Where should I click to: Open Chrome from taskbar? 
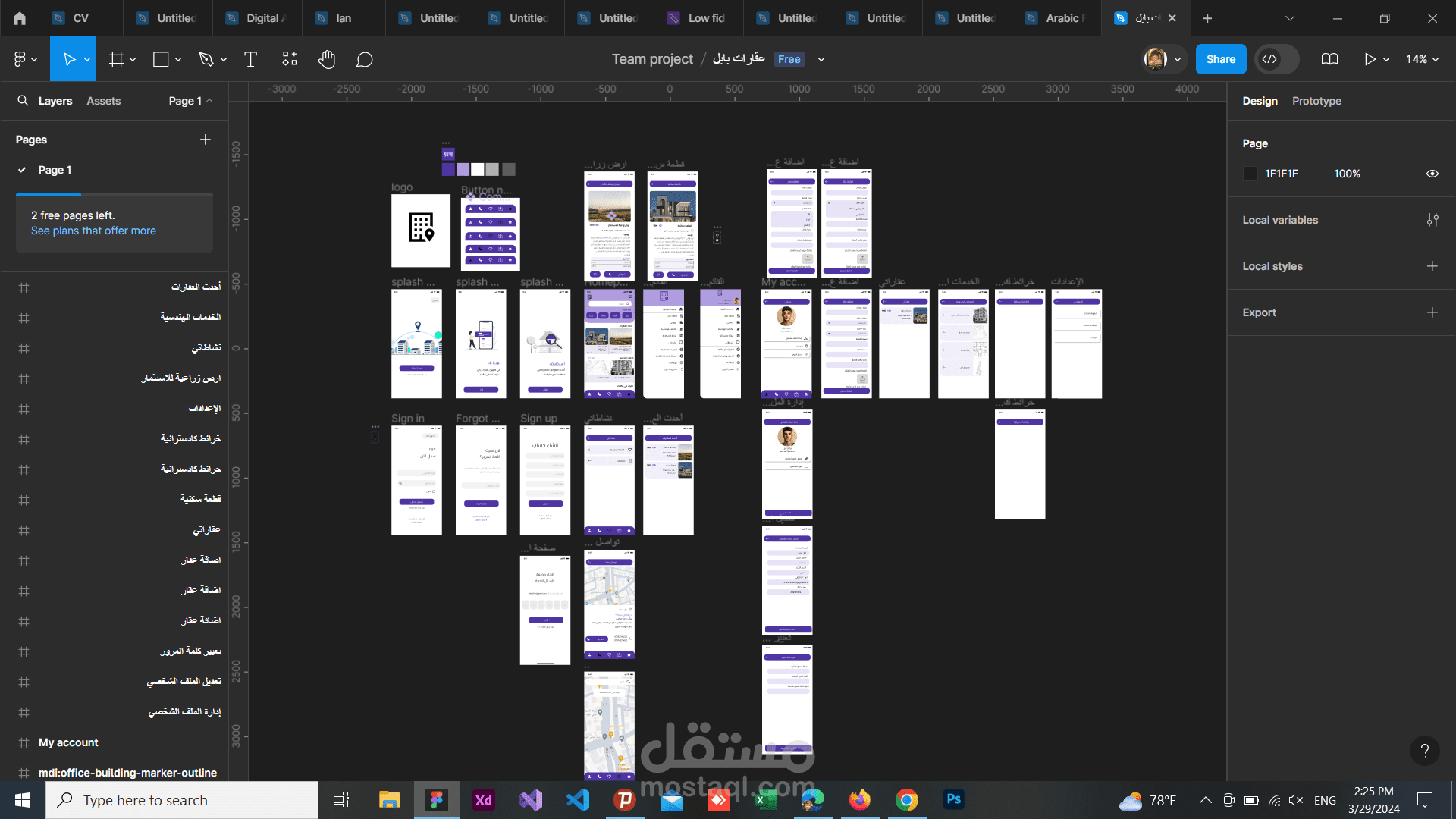906,800
